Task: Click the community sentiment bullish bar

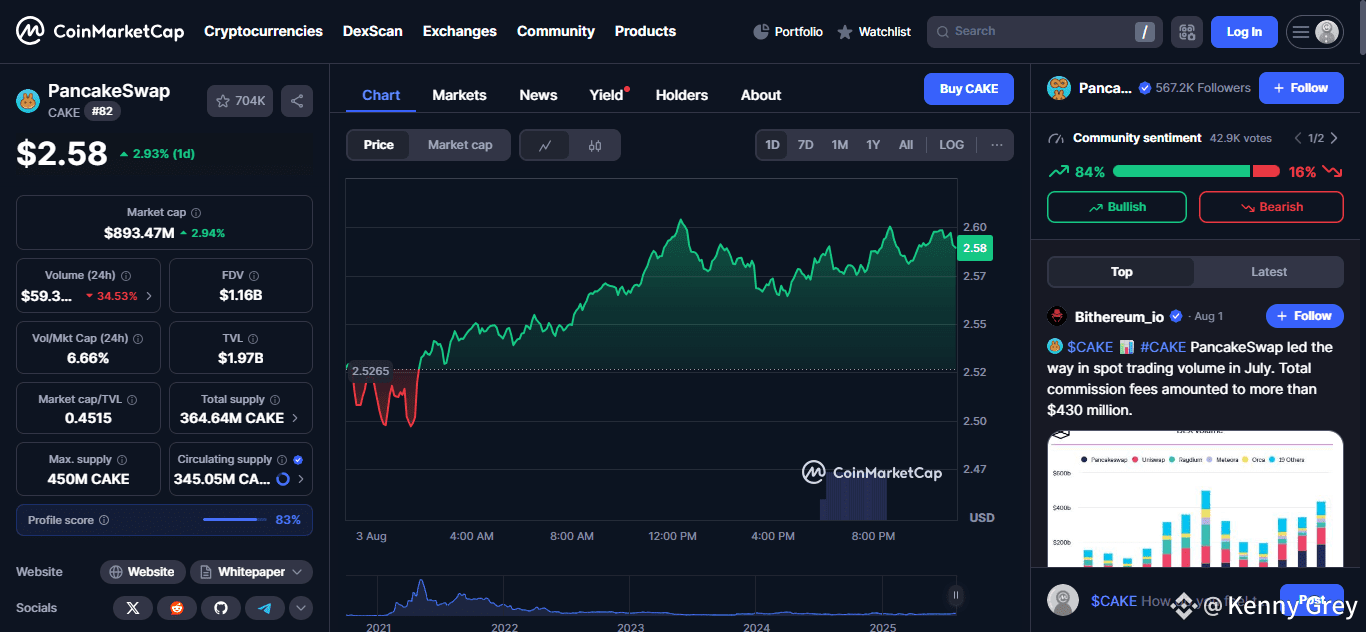Action: [1181, 172]
